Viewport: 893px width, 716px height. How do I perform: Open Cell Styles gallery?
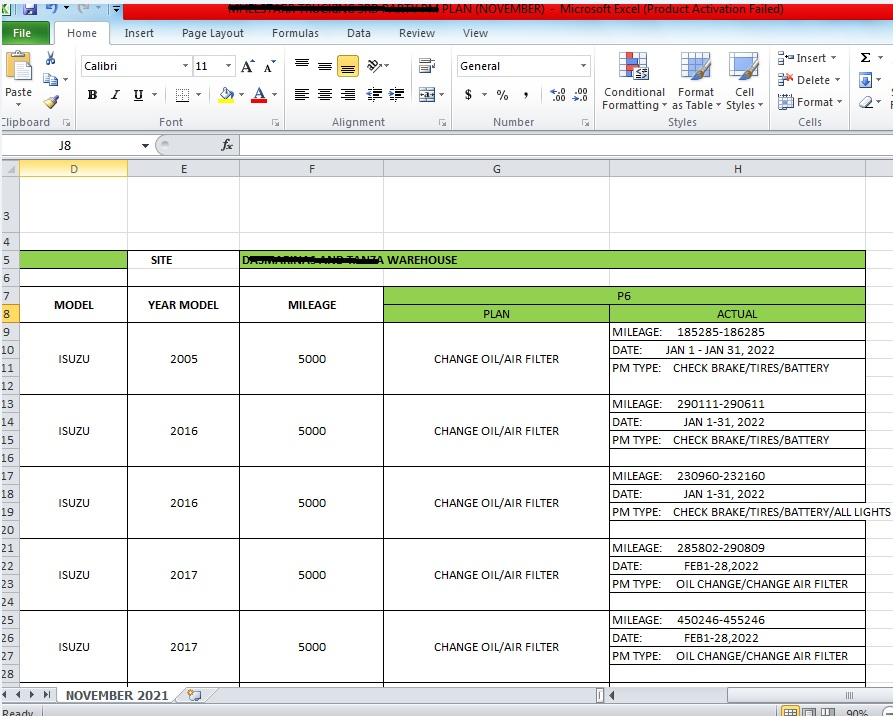(x=744, y=81)
